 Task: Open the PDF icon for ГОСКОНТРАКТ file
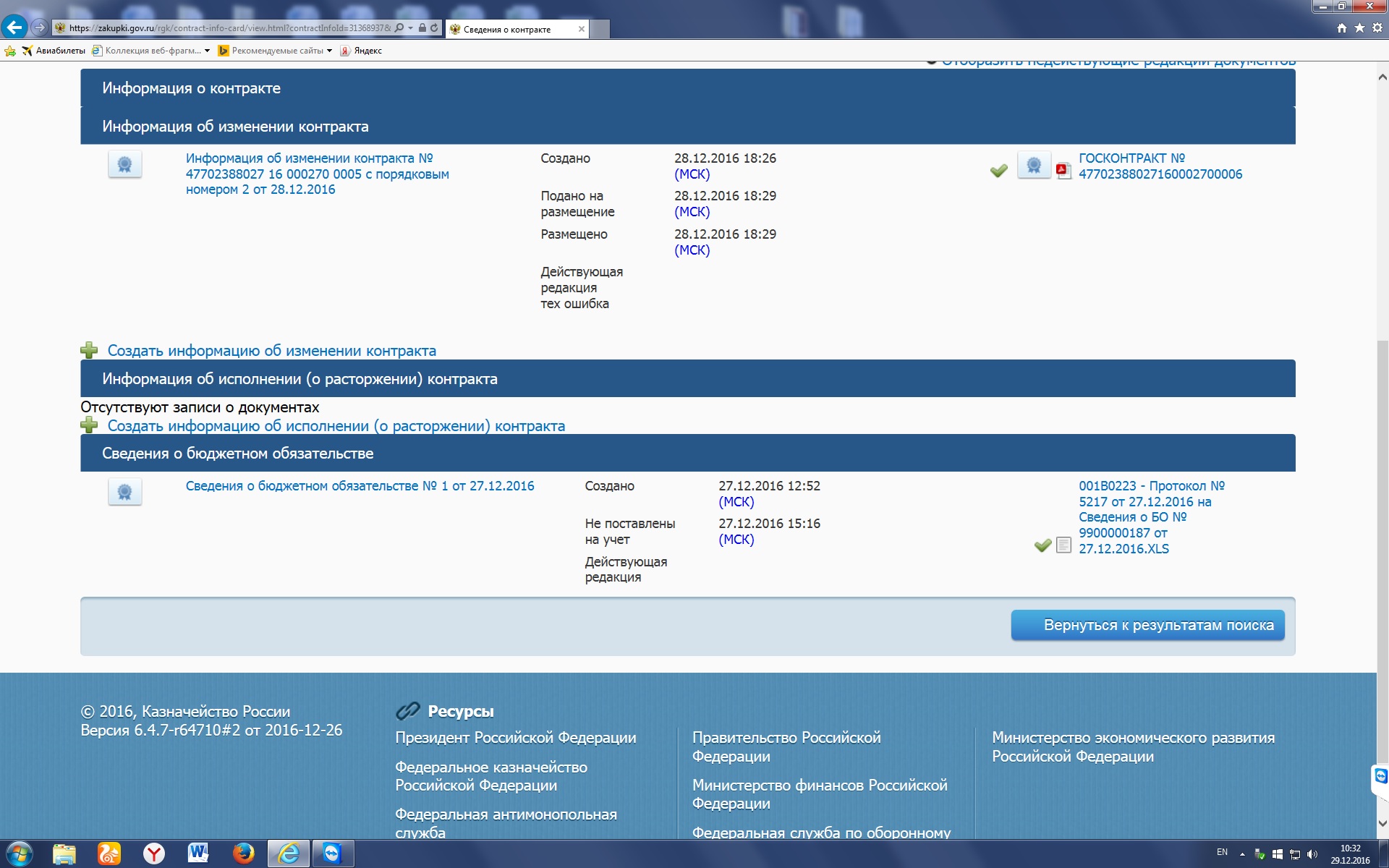pyautogui.click(x=1063, y=171)
